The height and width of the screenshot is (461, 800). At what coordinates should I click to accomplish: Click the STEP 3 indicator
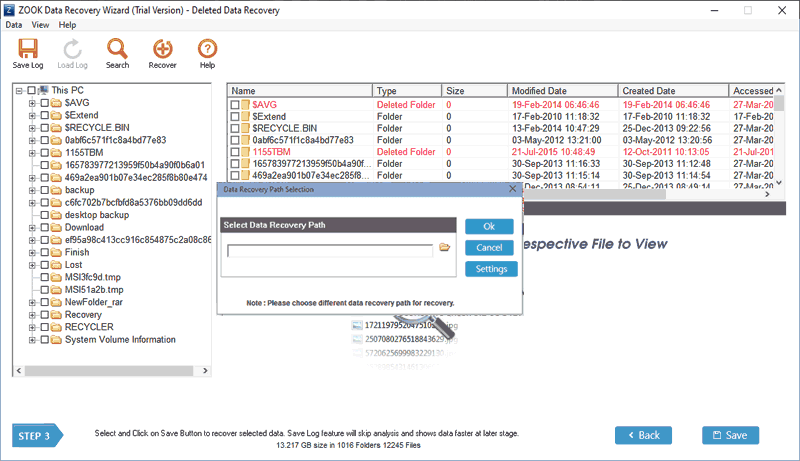[37, 436]
